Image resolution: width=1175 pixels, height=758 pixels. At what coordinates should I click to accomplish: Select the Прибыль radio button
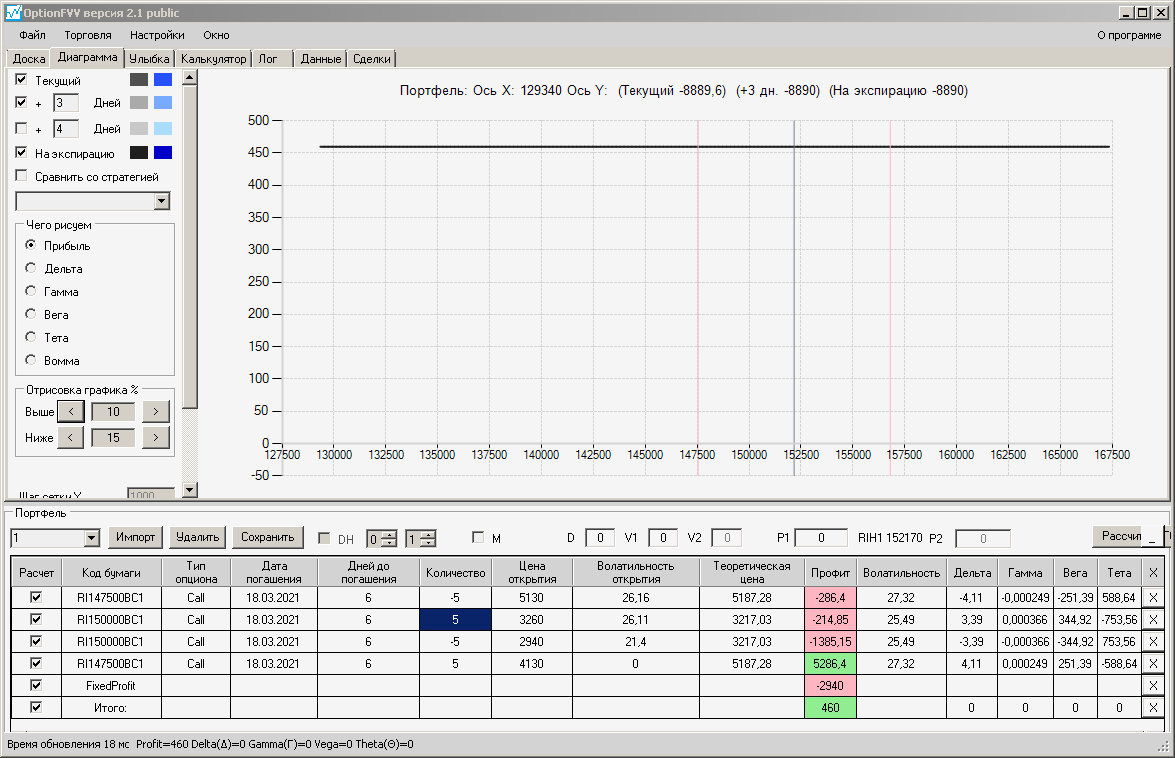31,245
